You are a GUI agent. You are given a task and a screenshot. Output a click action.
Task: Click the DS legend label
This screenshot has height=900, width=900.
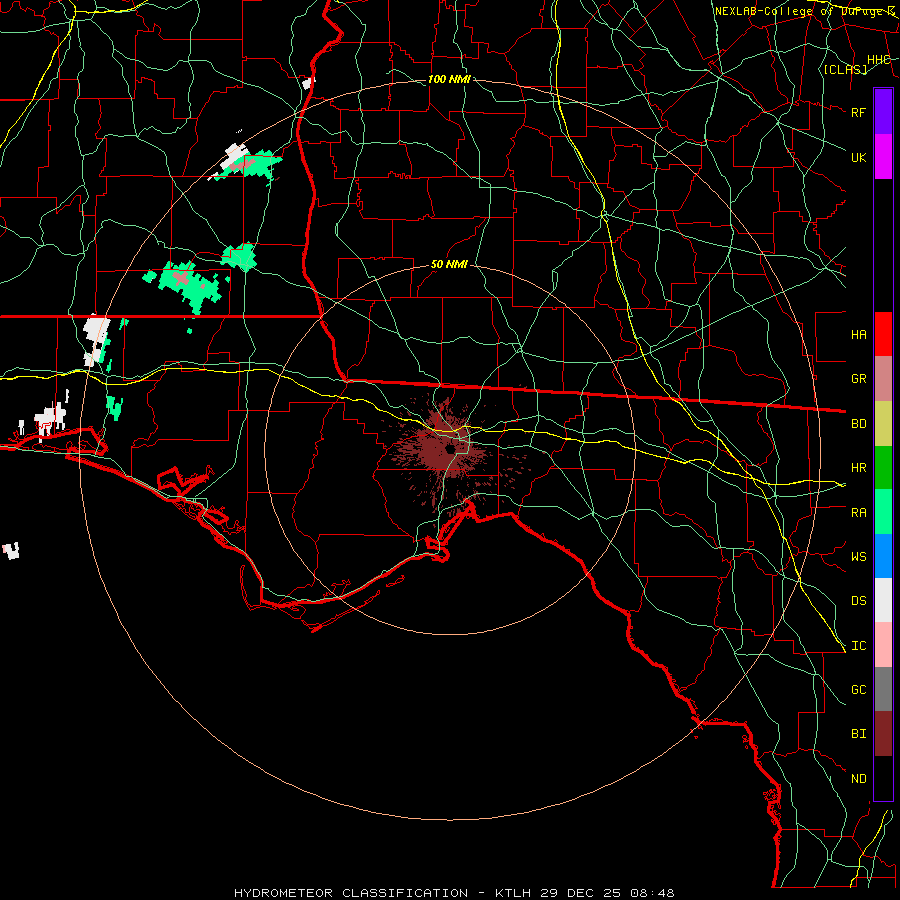(x=858, y=601)
